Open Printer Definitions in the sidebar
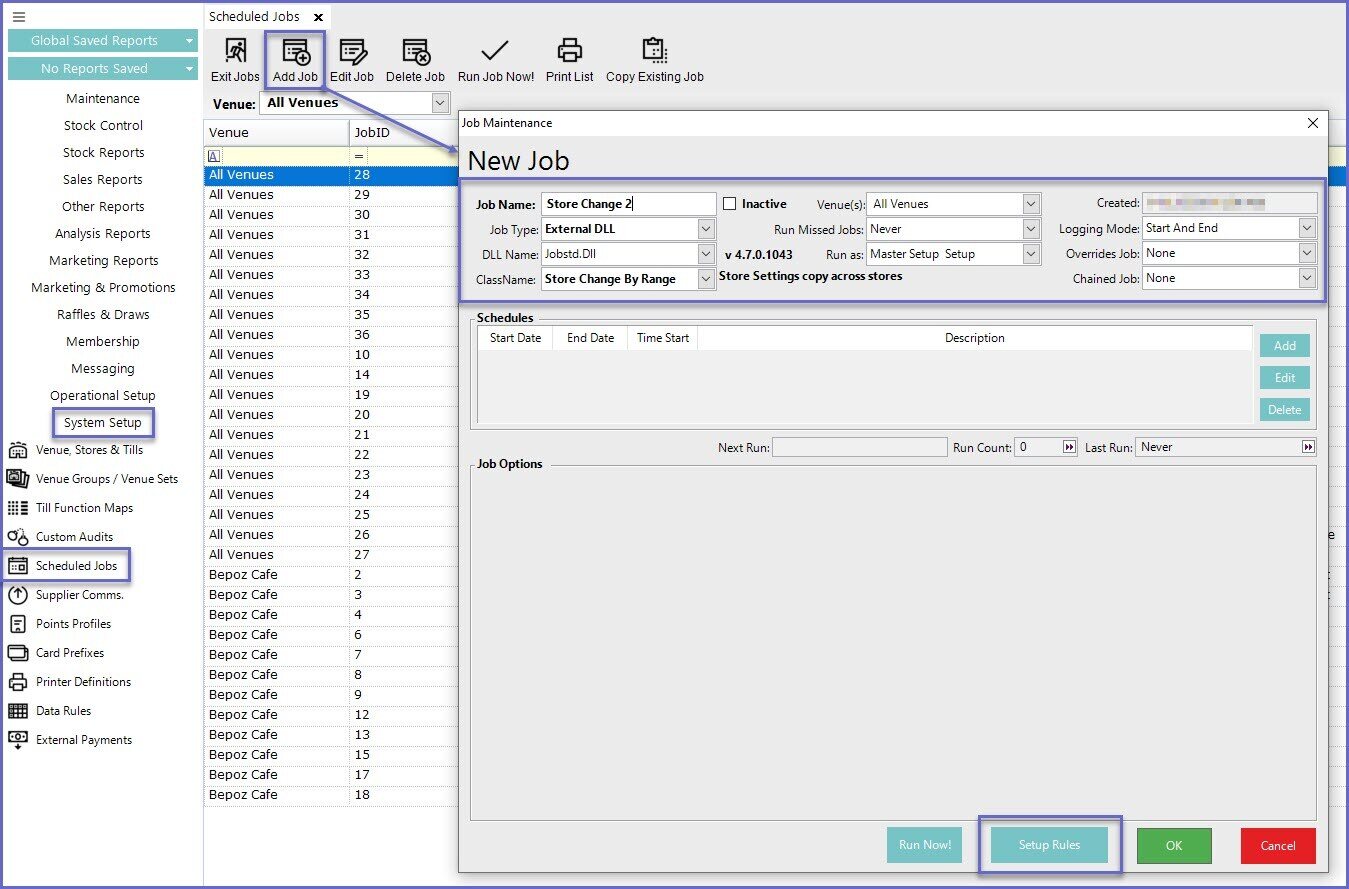This screenshot has height=889, width=1349. tap(83, 682)
